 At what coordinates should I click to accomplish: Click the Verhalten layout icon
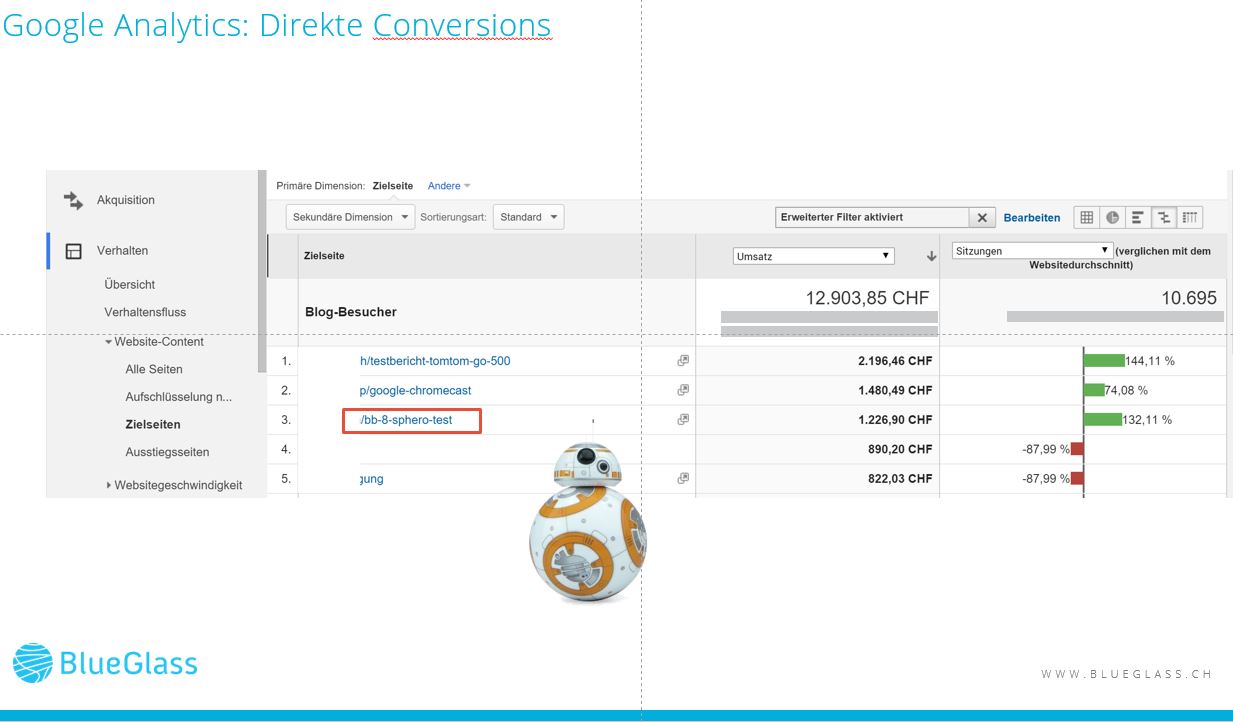point(73,251)
